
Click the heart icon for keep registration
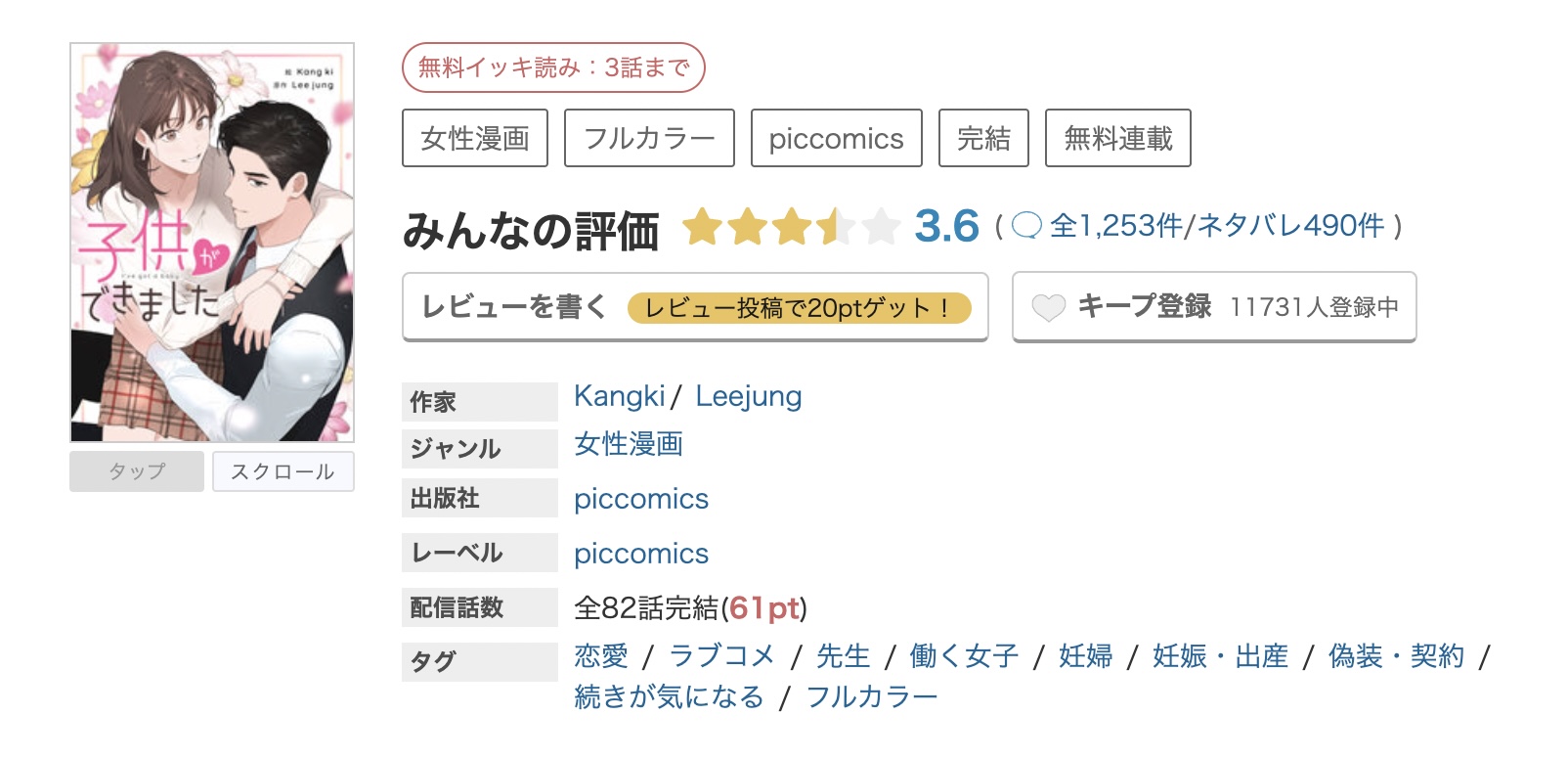point(1049,307)
